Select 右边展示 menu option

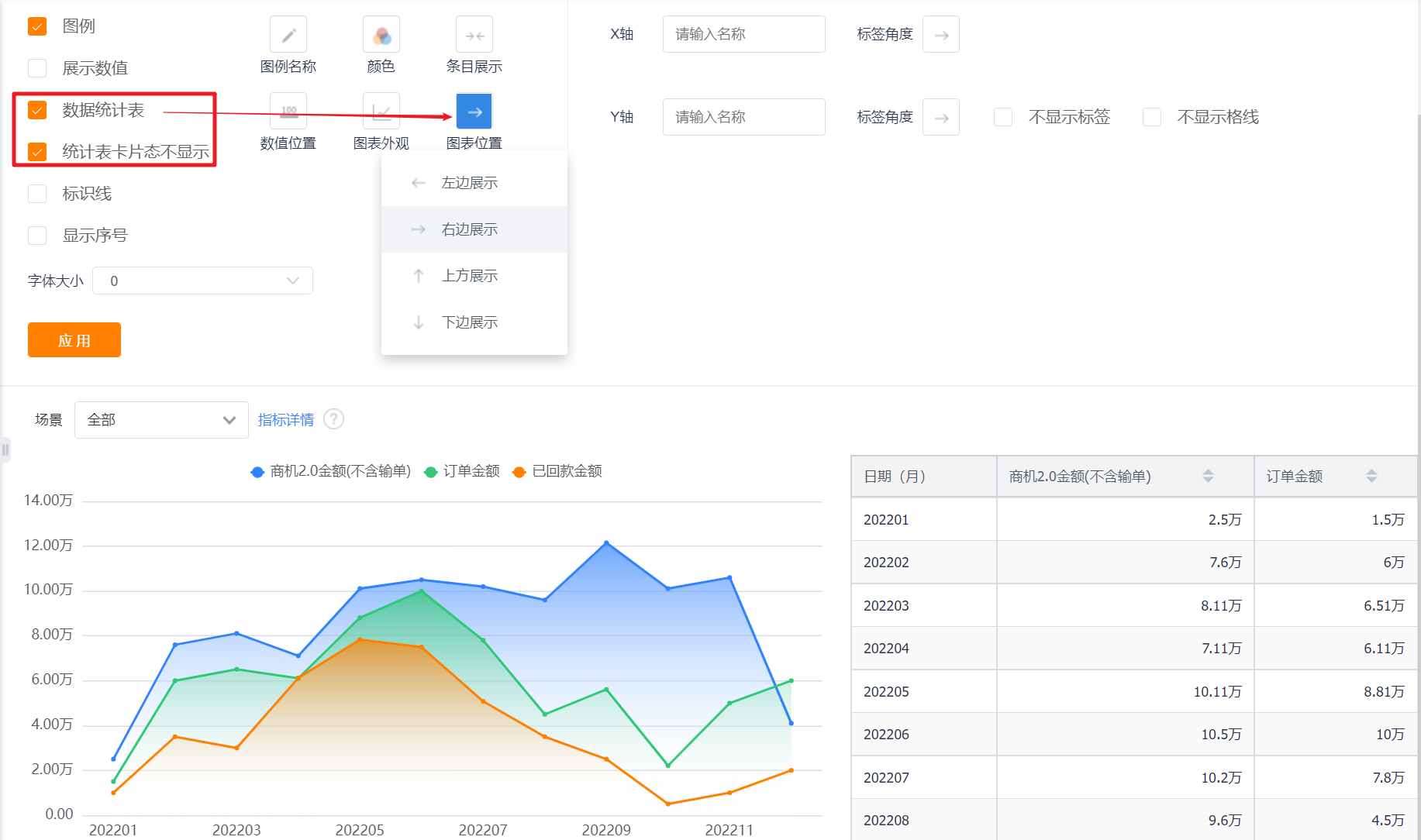[474, 229]
